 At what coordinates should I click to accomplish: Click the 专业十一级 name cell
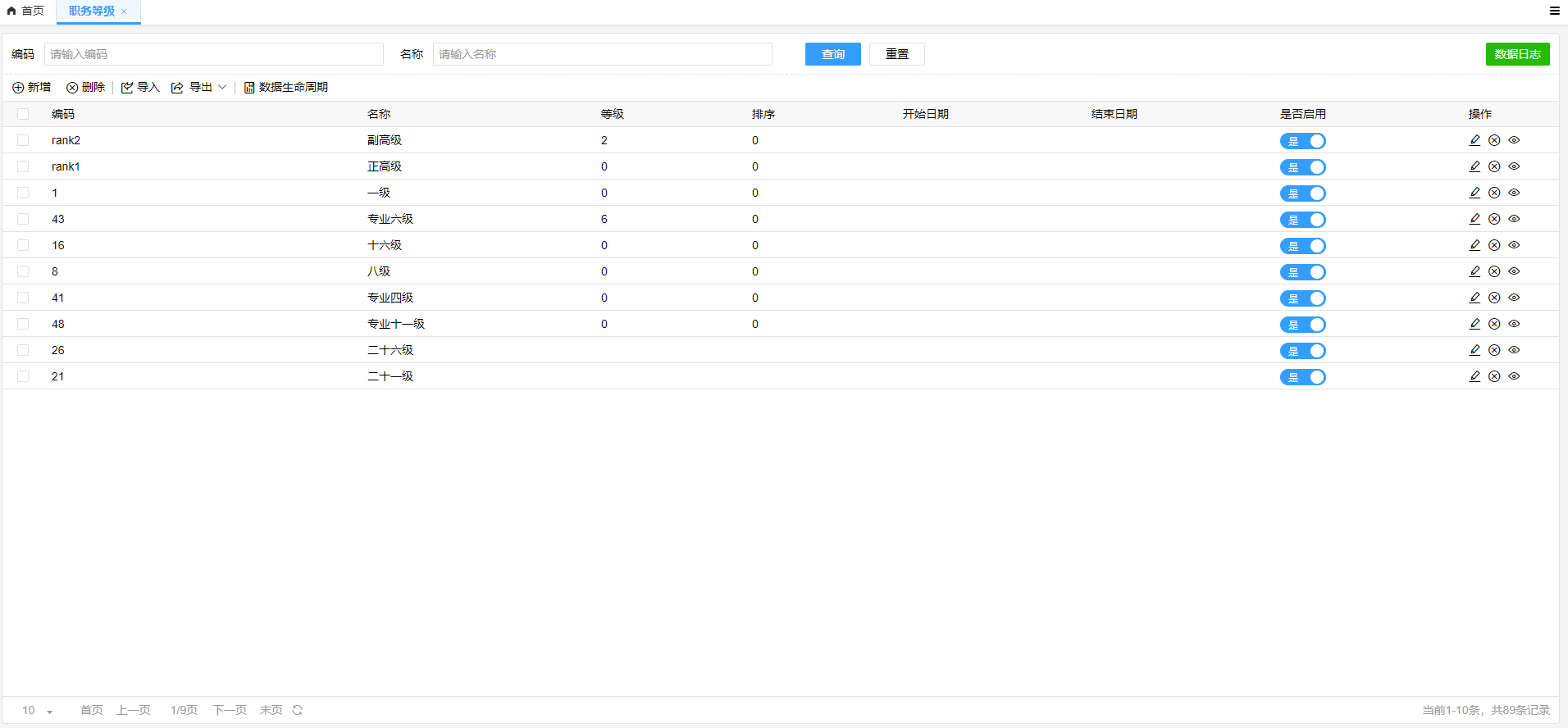[x=396, y=324]
